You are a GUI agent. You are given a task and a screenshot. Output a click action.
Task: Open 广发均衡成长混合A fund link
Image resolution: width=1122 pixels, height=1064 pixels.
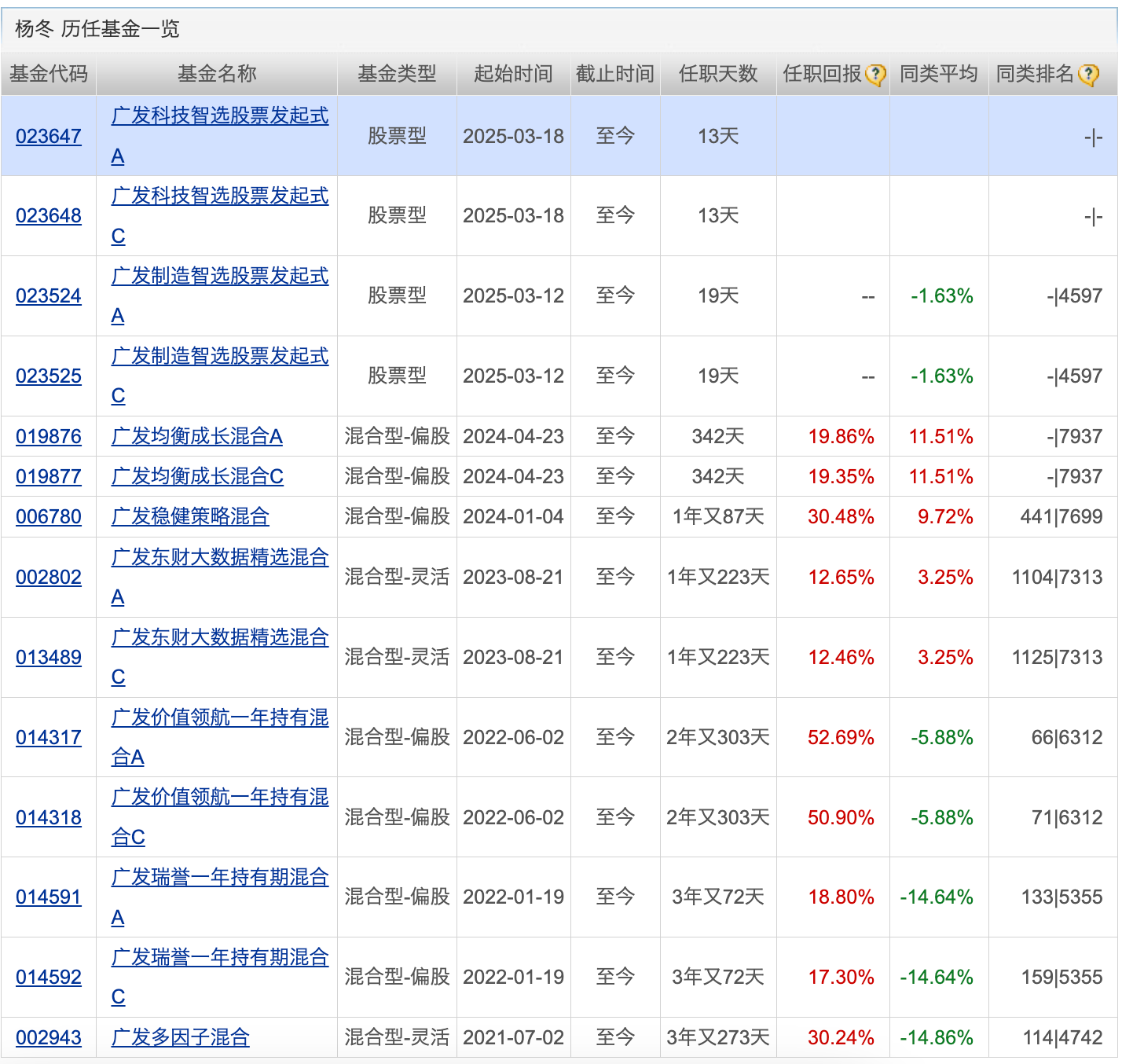click(197, 436)
